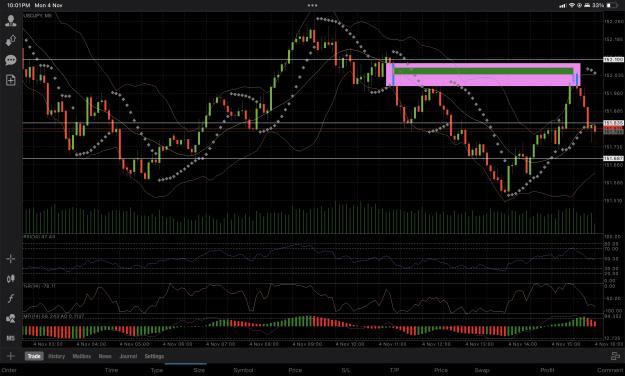
Task: Open the objects shapes icon
Action: coord(11,318)
